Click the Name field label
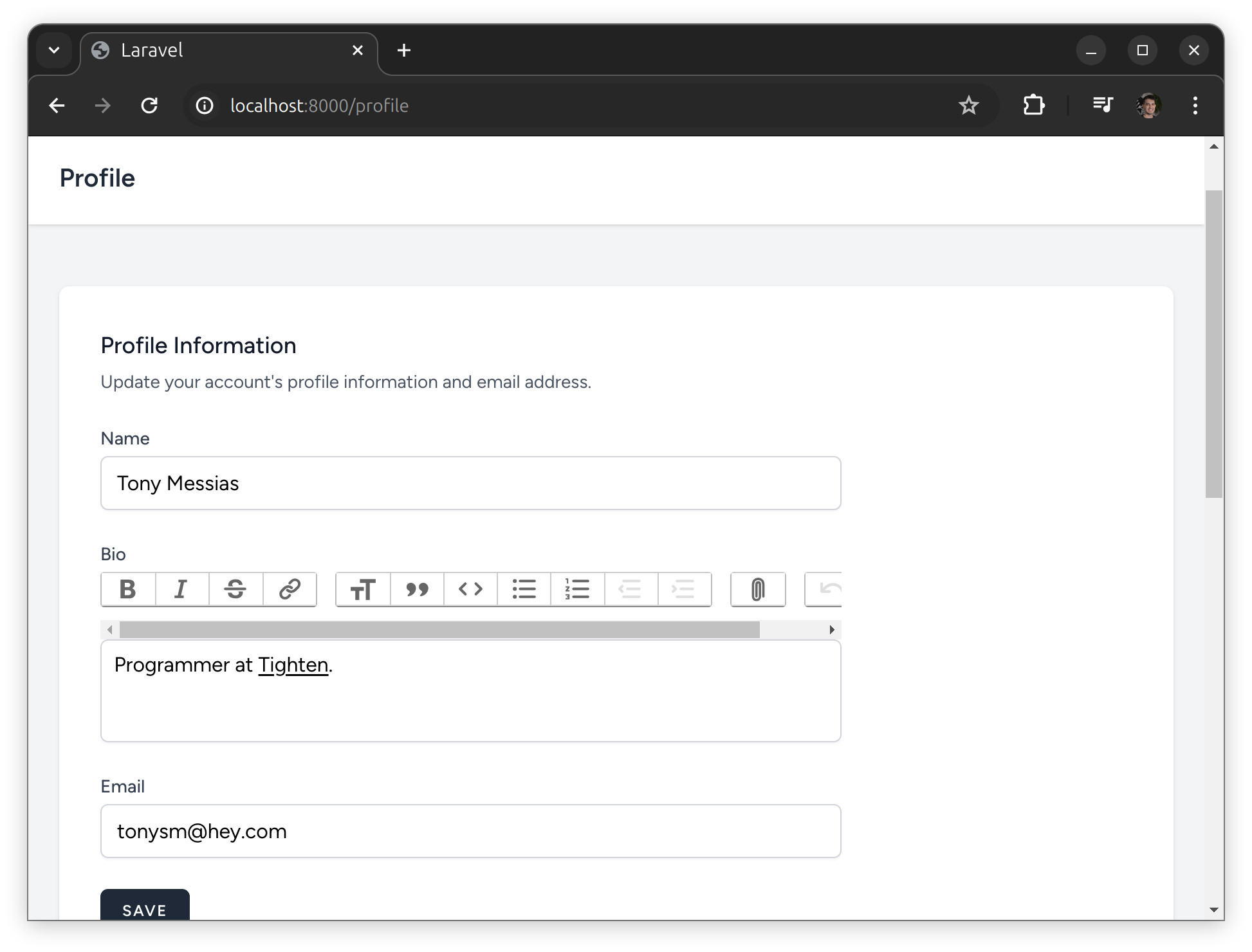The height and width of the screenshot is (952, 1252). point(125,439)
